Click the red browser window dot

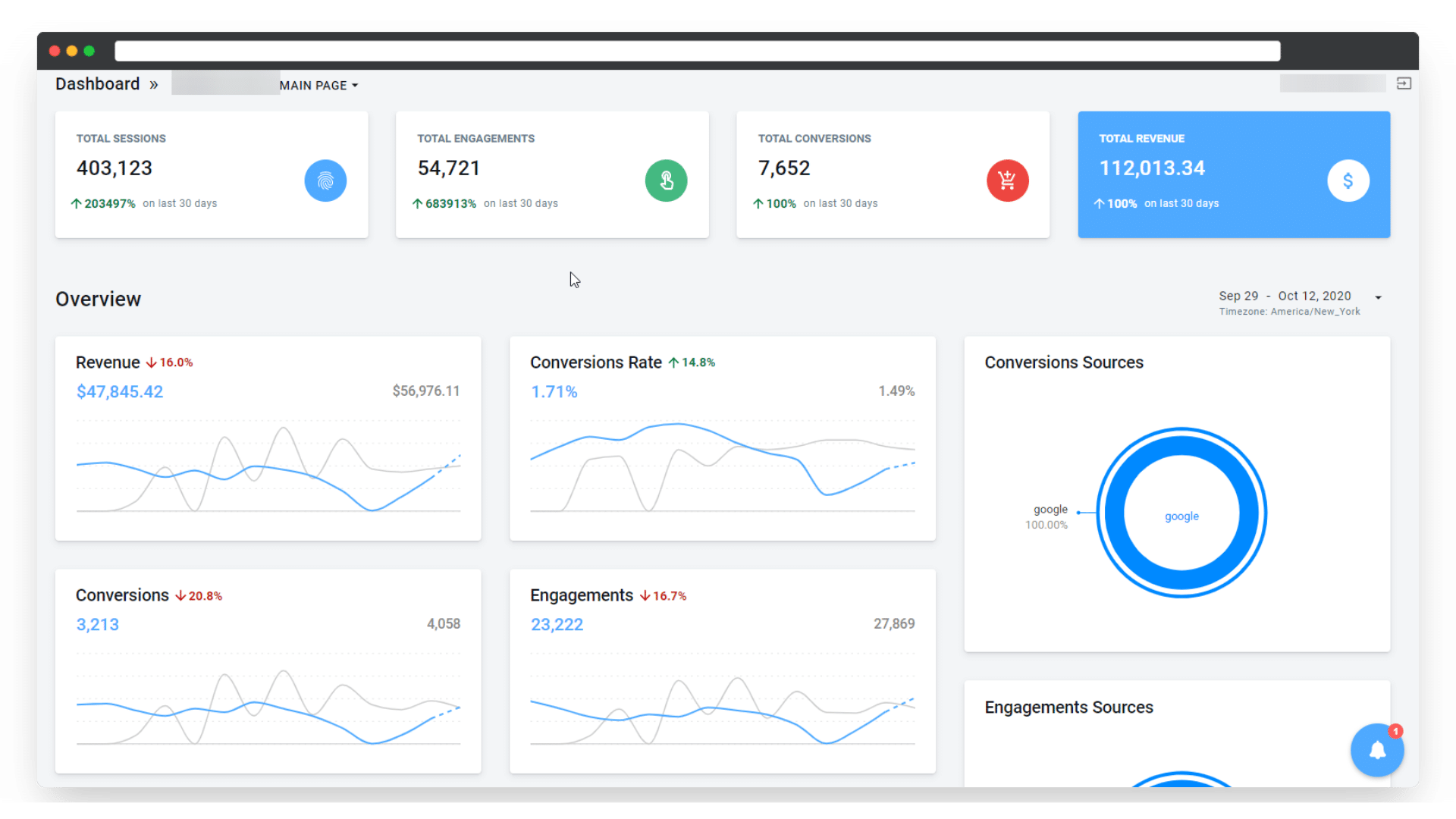point(55,51)
